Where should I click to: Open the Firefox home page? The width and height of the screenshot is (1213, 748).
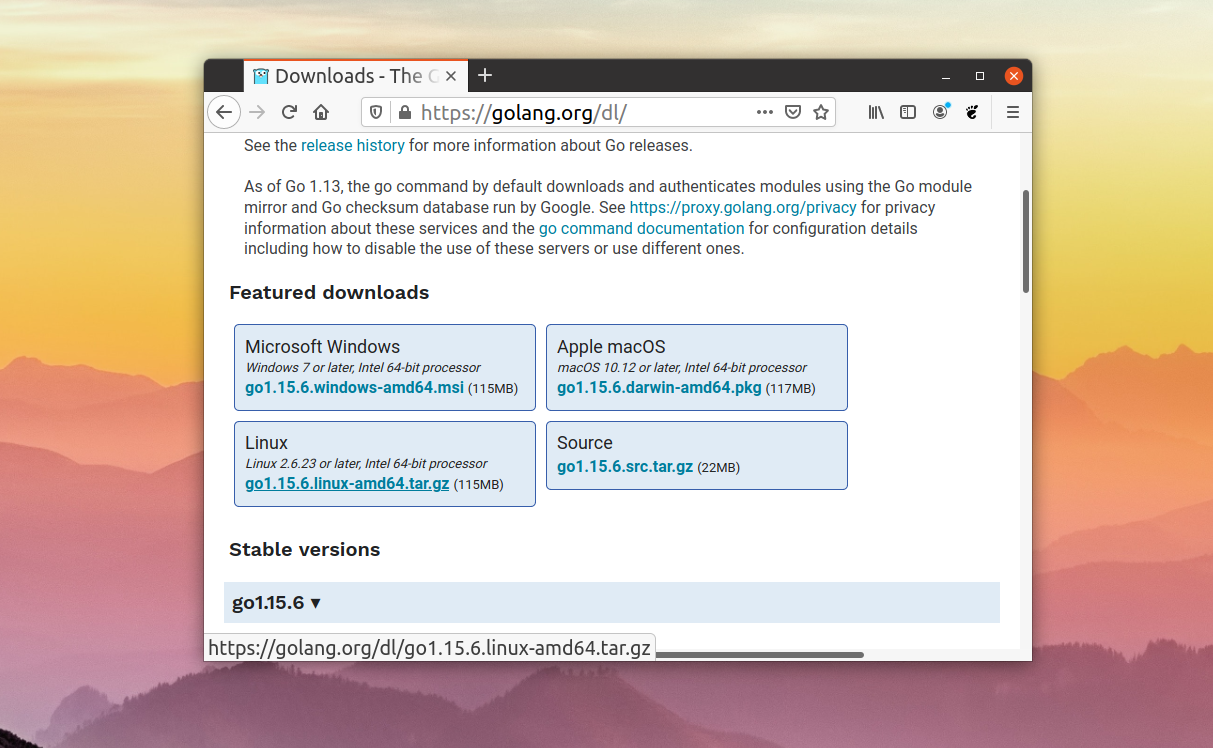tap(321, 112)
